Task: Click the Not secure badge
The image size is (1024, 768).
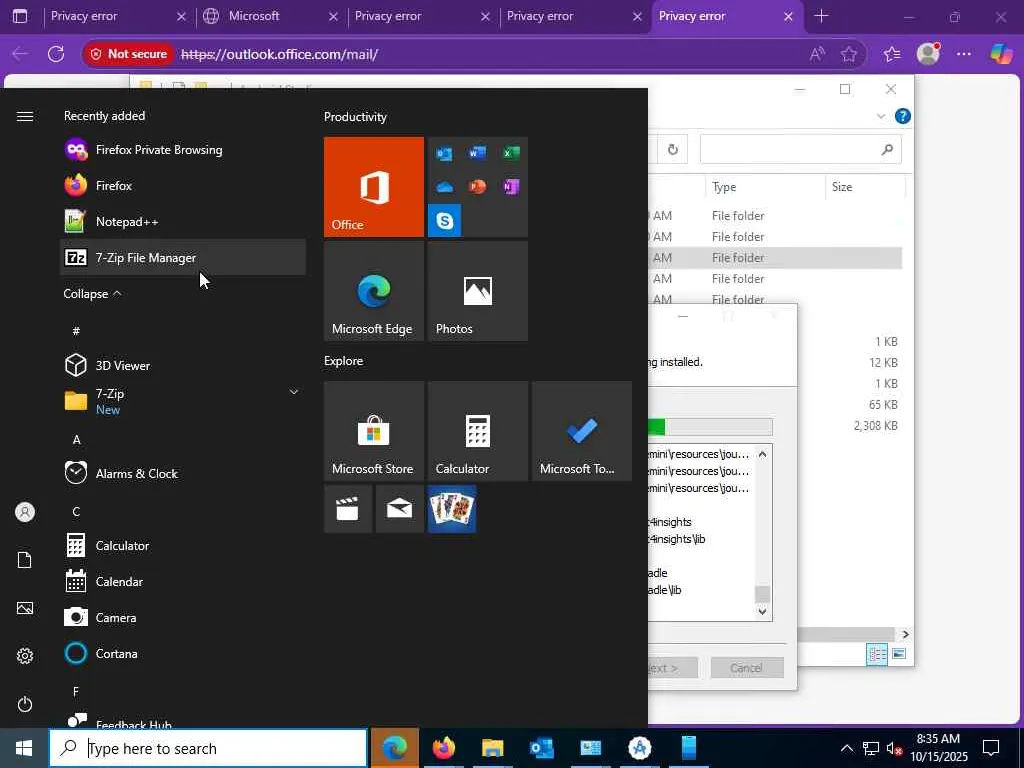Action: click(x=129, y=54)
